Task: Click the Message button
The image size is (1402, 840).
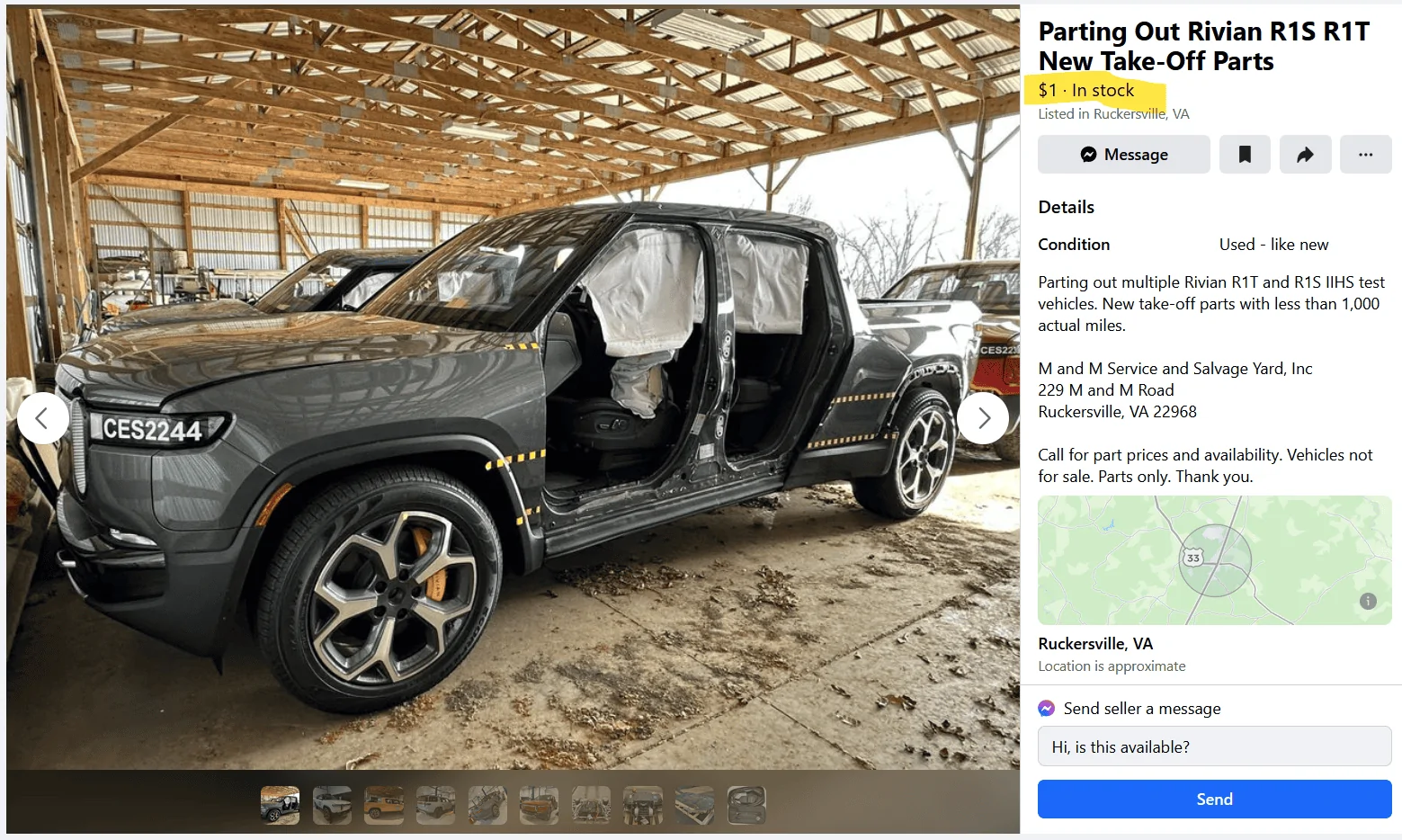Action: point(1123,155)
